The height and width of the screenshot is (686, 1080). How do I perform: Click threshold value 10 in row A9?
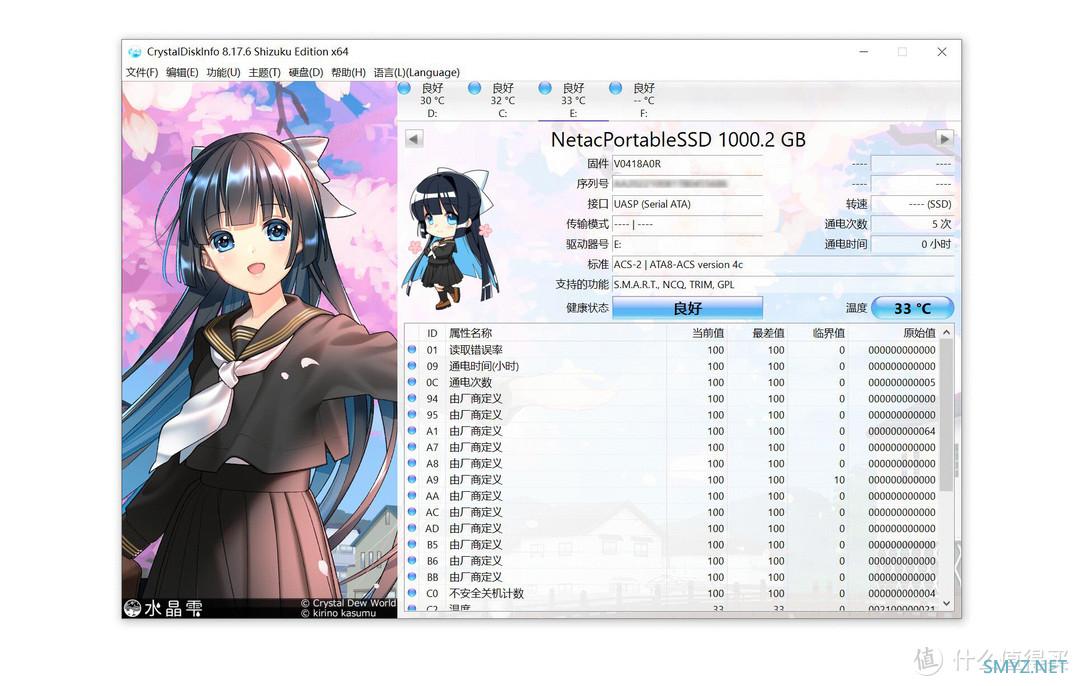tap(839, 480)
